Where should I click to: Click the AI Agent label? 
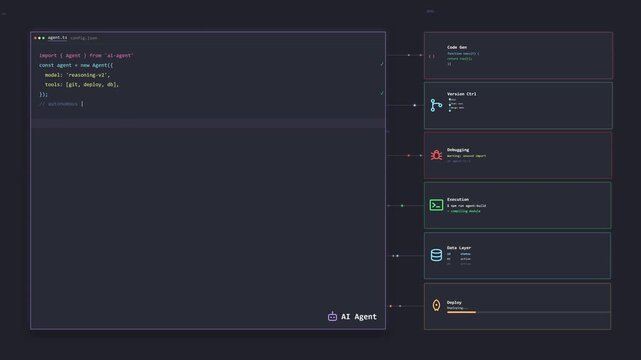[359, 317]
